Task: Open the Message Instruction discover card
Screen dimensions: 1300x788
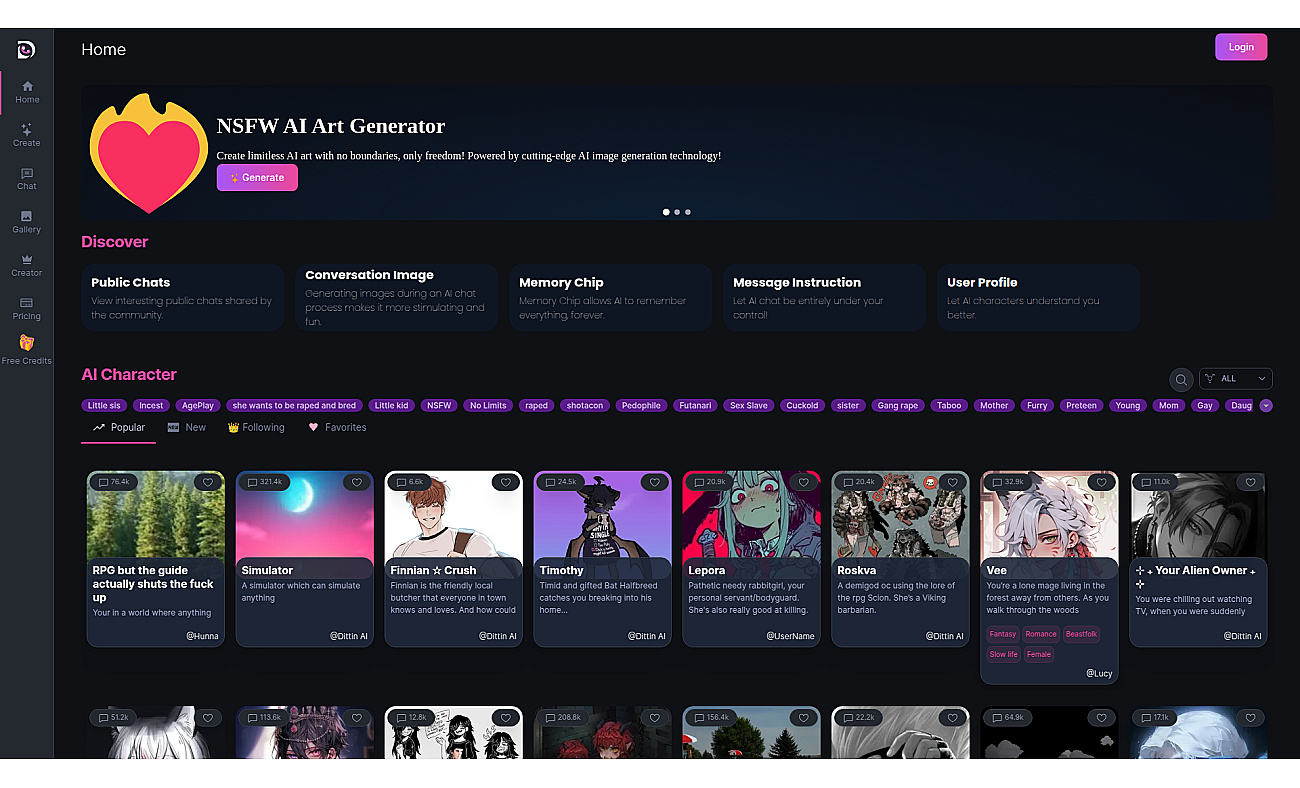Action: (x=825, y=297)
